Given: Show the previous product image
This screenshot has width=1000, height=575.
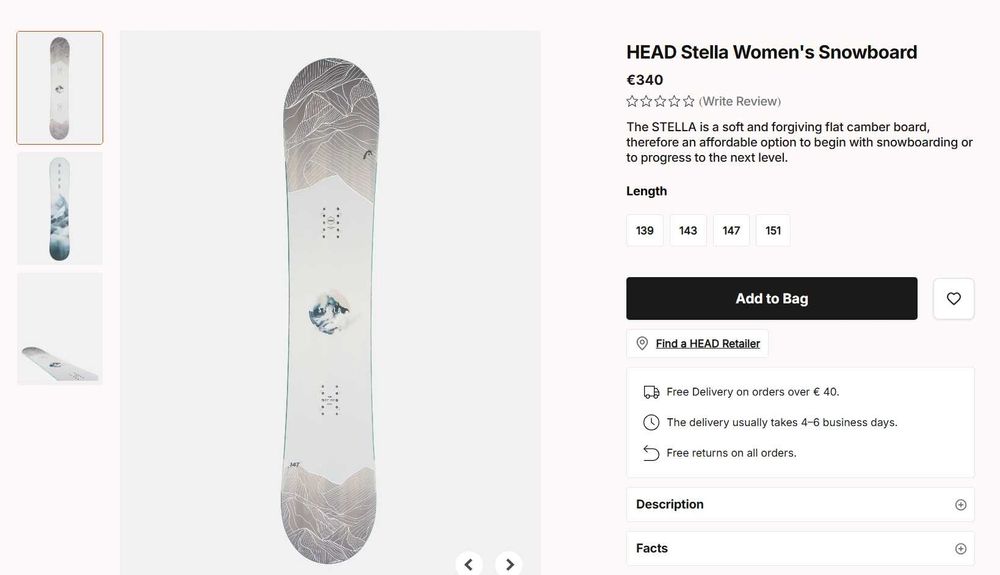Looking at the screenshot, I should (x=468, y=564).
